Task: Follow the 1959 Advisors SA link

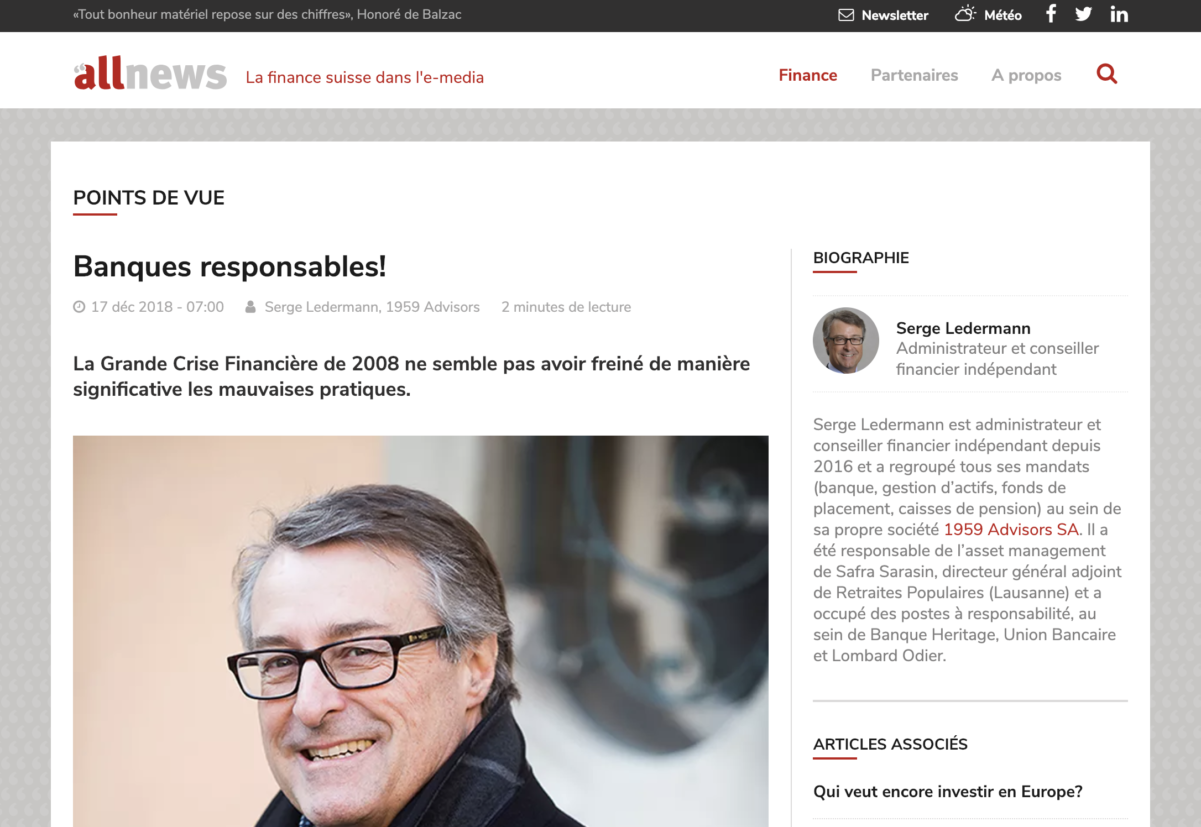Action: click(1011, 529)
